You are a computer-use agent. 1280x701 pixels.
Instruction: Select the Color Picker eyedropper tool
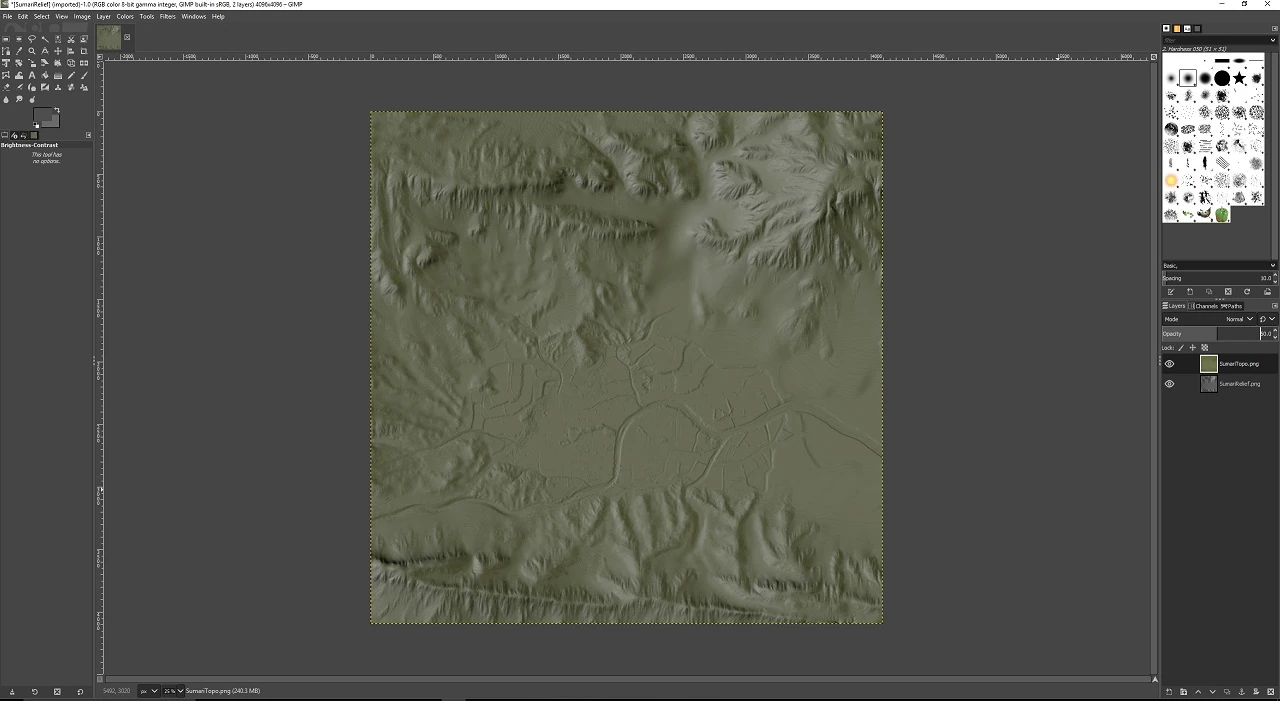[19, 51]
